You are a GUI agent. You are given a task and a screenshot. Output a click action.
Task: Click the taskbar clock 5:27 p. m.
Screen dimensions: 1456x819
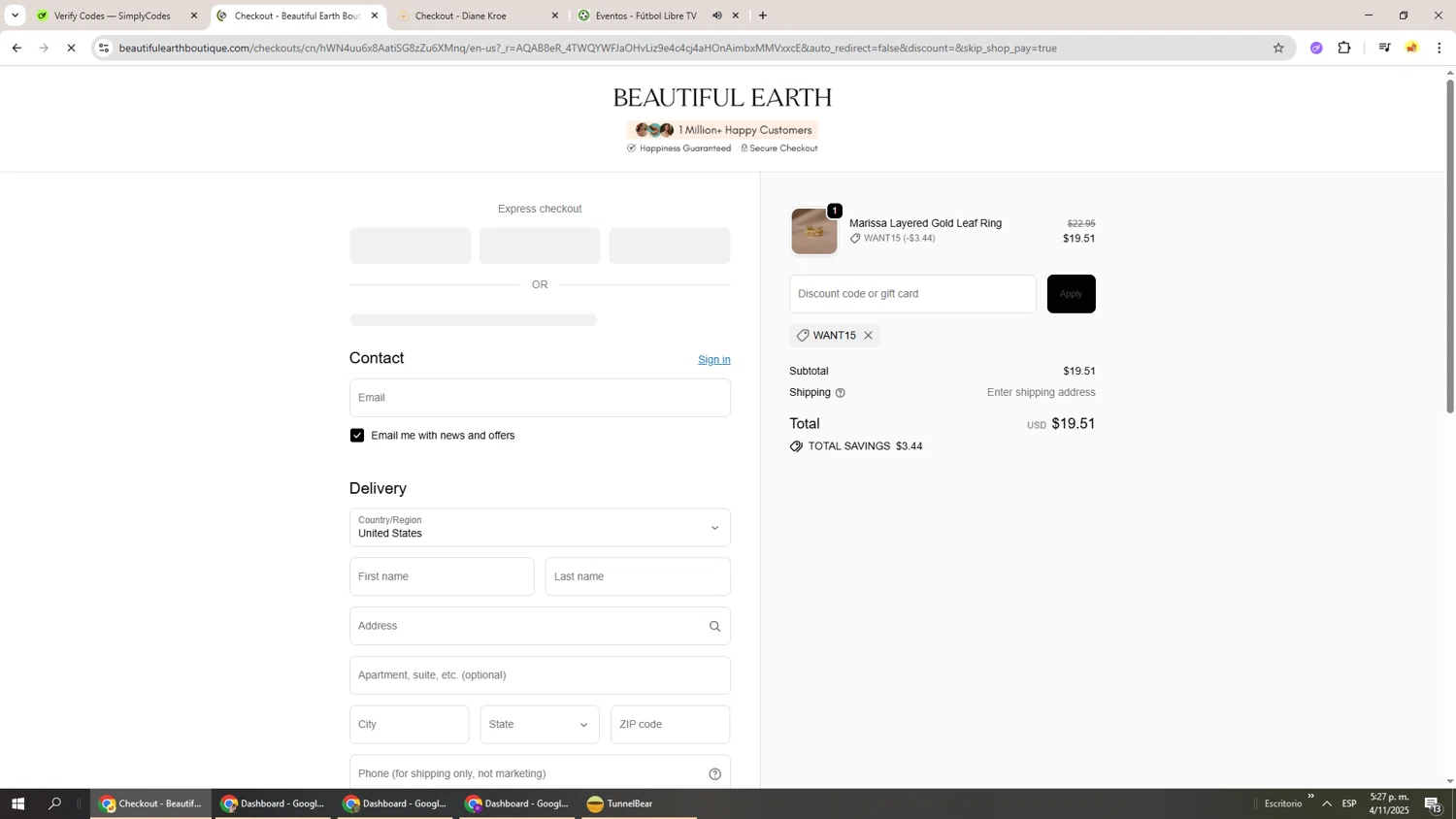point(1389,803)
